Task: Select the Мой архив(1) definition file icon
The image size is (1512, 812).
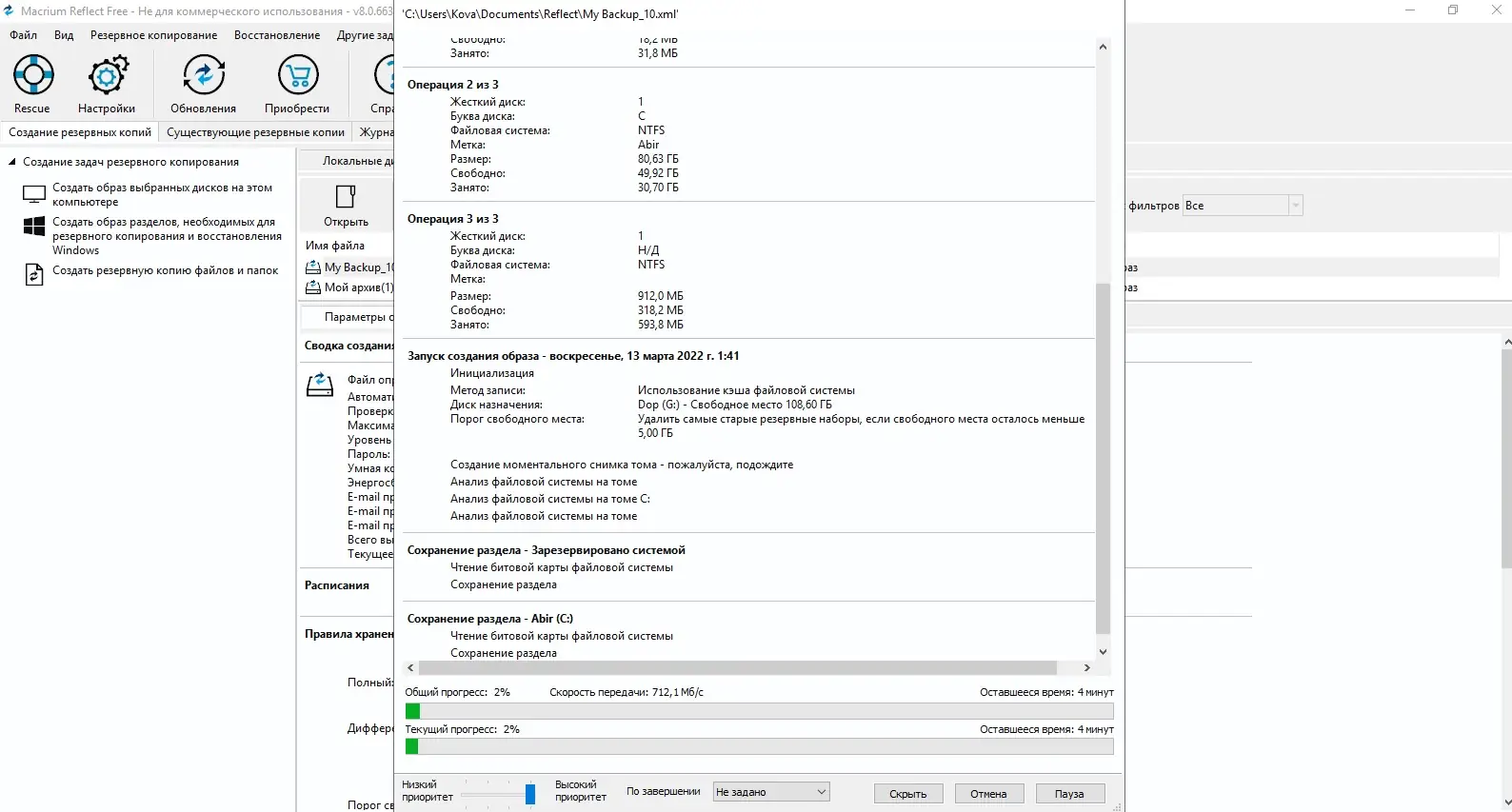Action: [313, 287]
